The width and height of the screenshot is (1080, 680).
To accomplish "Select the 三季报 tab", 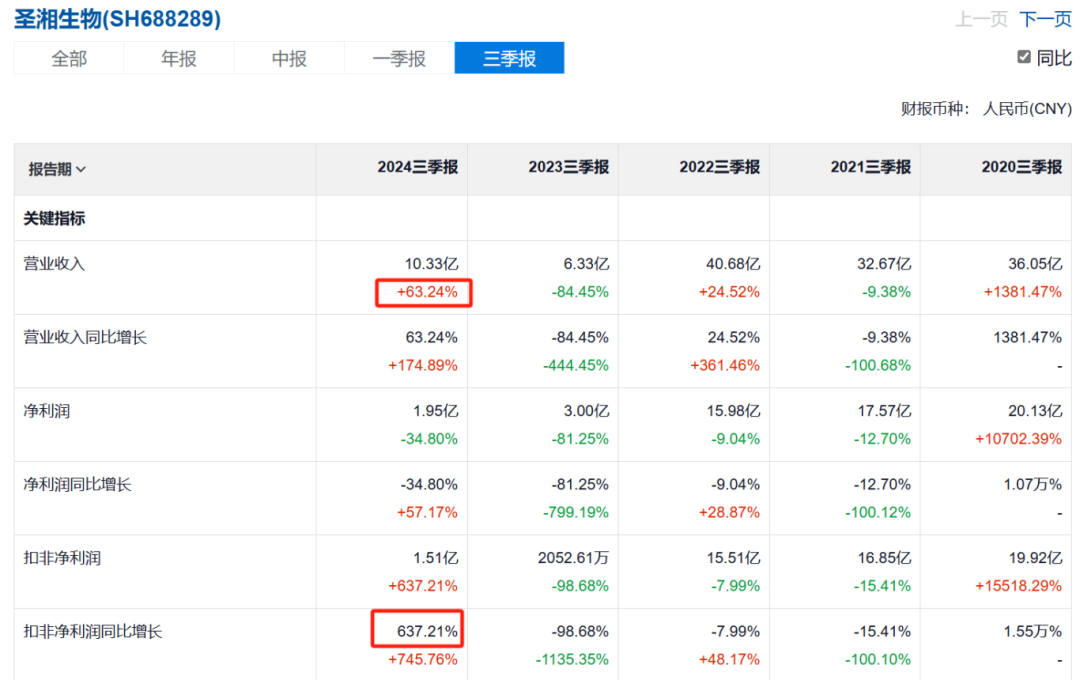I will click(x=509, y=58).
